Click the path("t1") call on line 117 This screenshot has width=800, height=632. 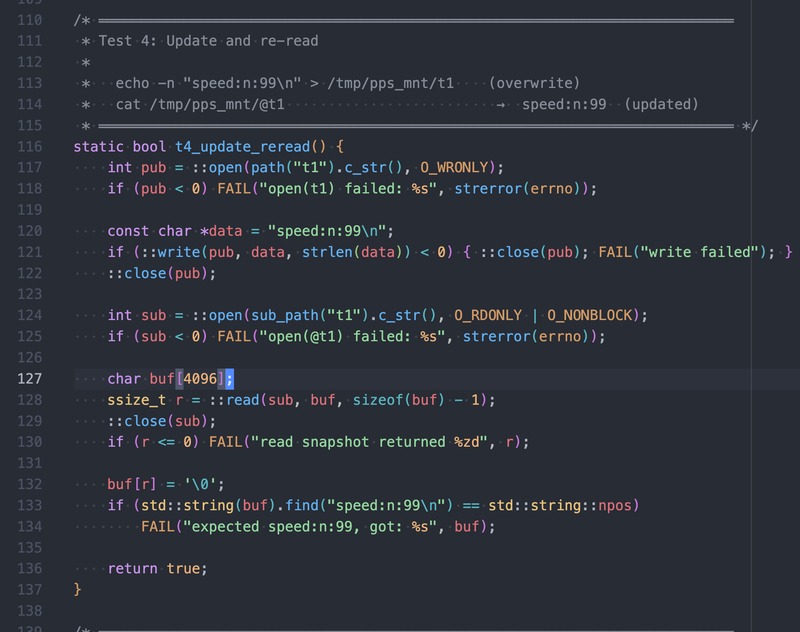(x=293, y=168)
